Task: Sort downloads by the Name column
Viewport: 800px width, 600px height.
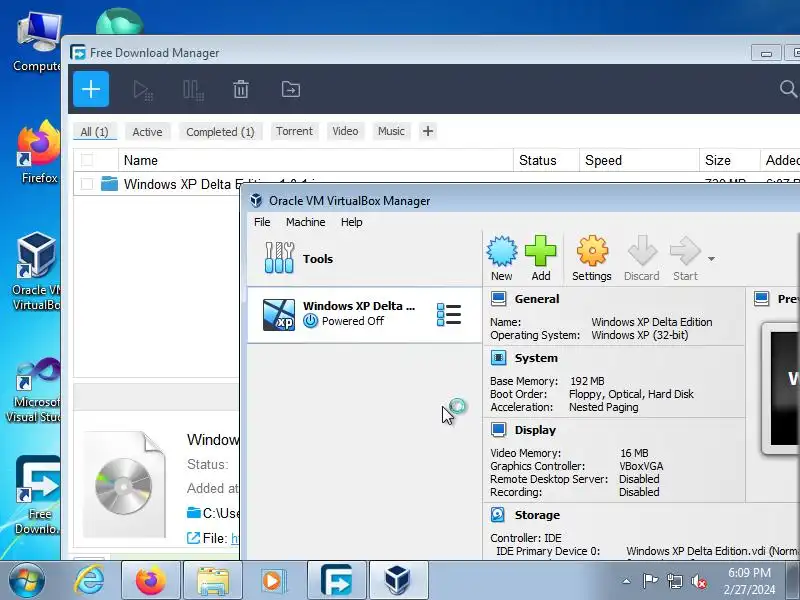Action: tap(315, 160)
